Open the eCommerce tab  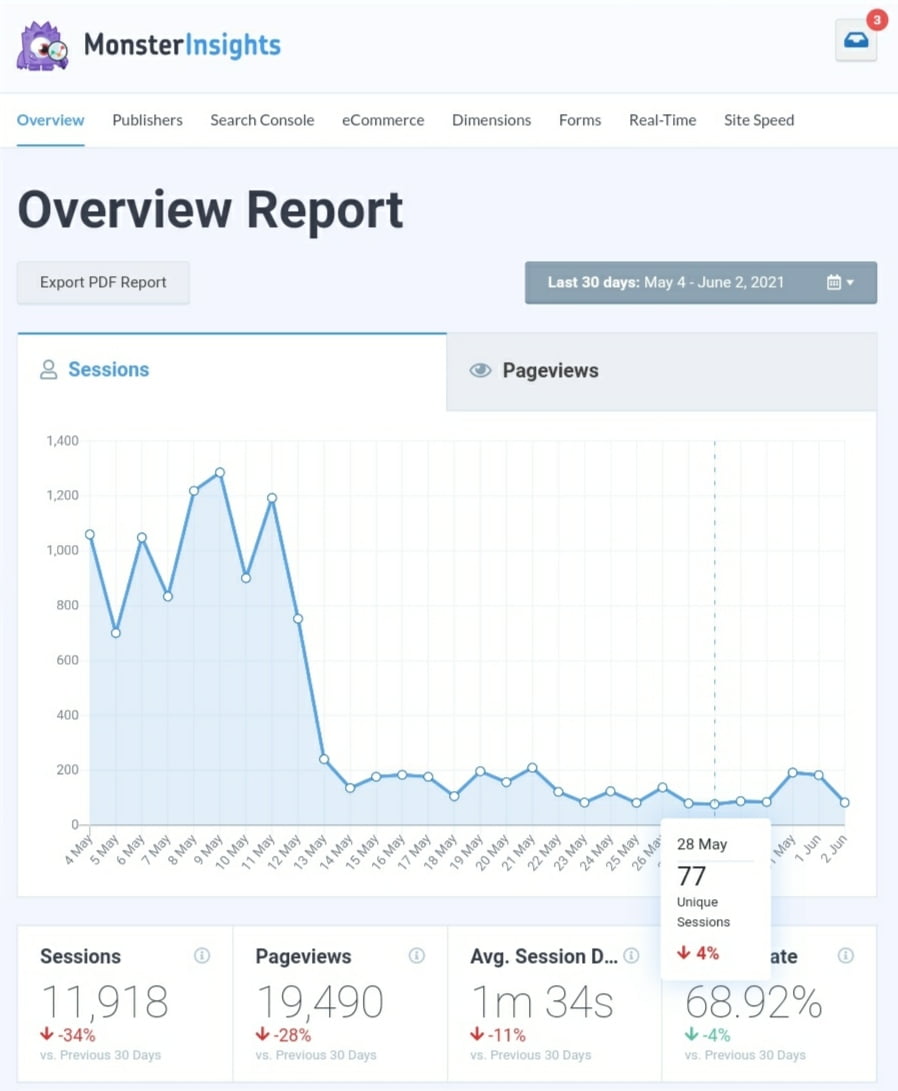[383, 120]
